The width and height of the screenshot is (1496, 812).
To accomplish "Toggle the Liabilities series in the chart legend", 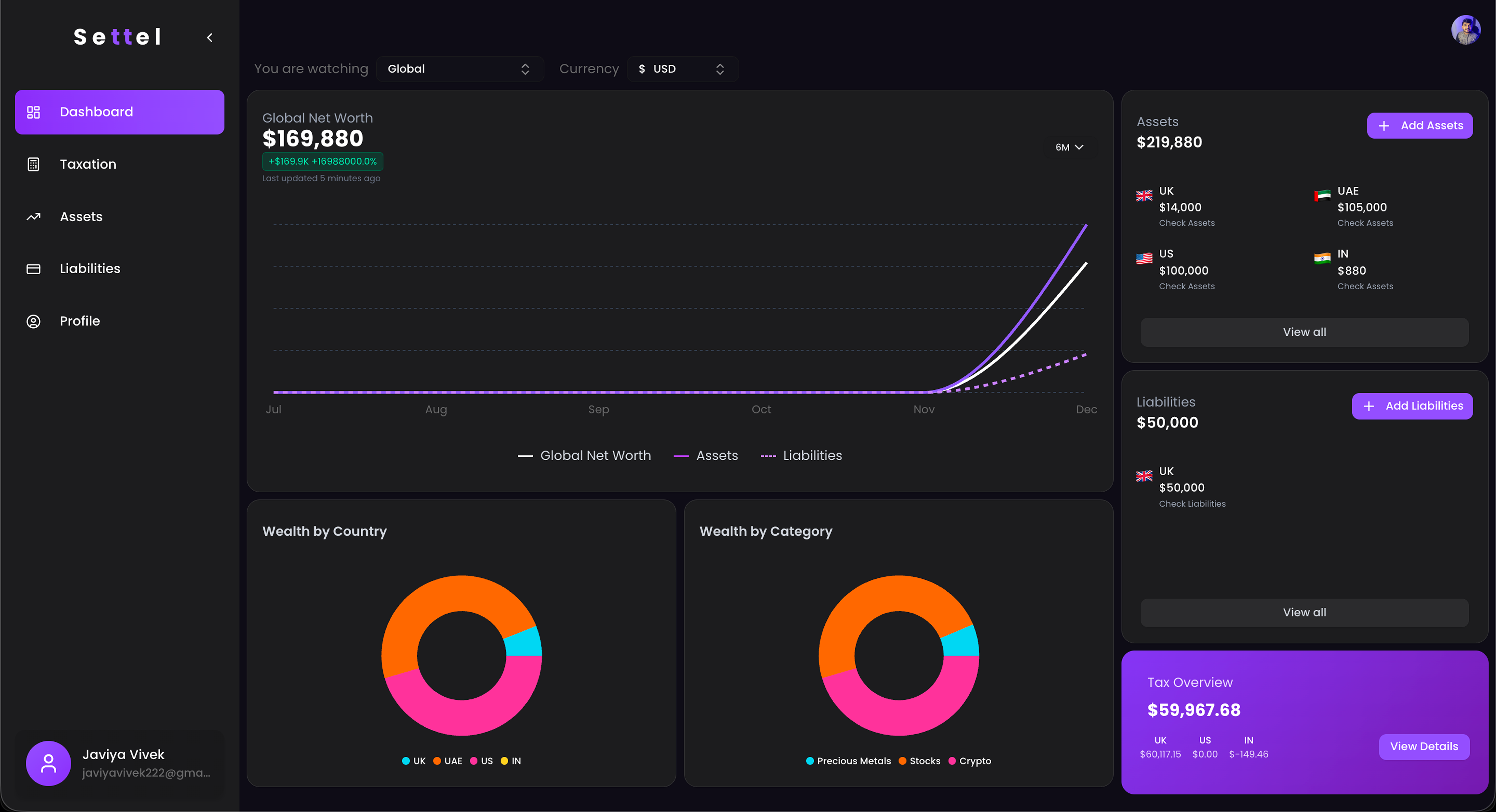I will [802, 456].
